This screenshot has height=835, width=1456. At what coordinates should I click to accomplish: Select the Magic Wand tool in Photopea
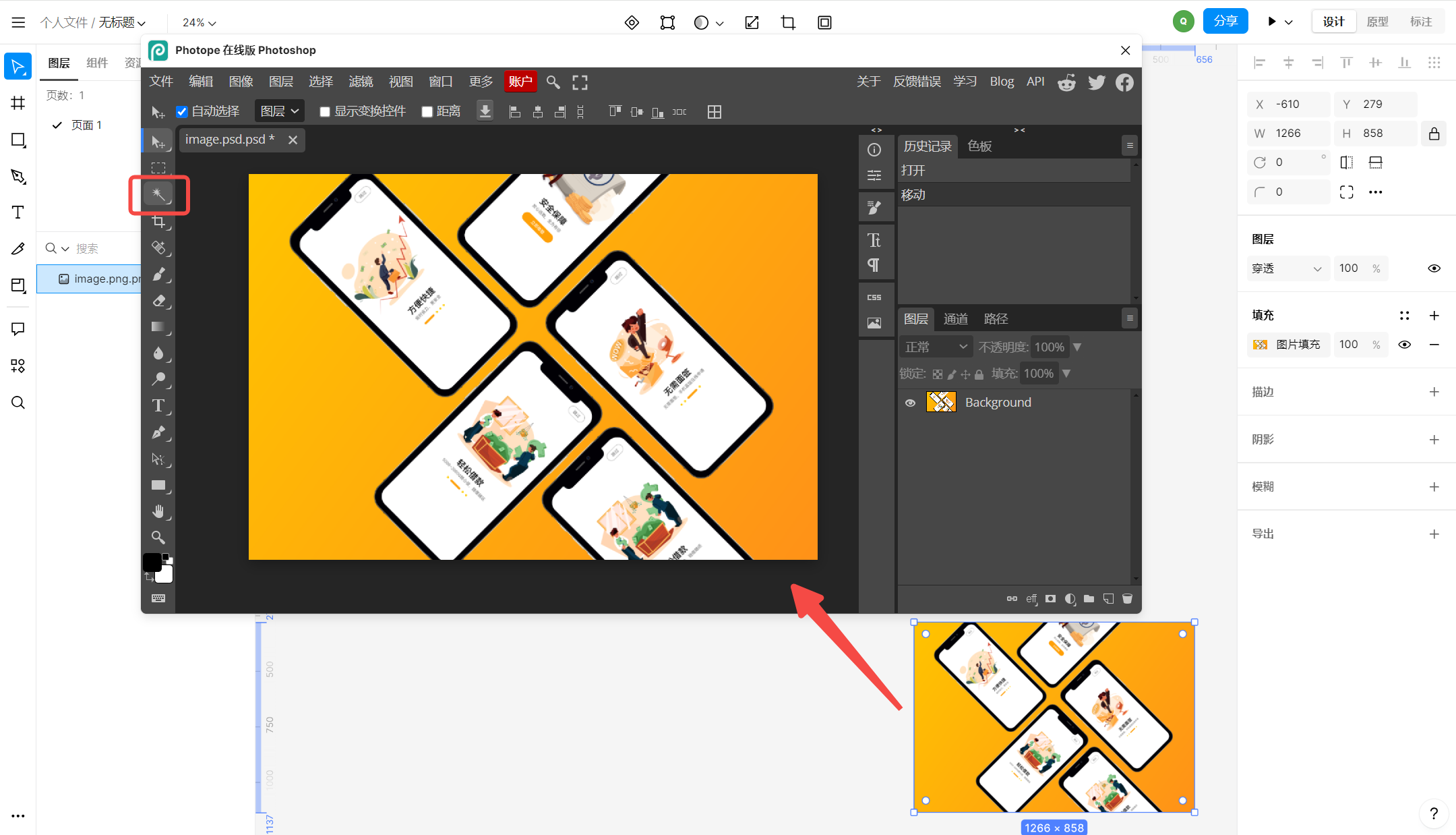pos(158,195)
